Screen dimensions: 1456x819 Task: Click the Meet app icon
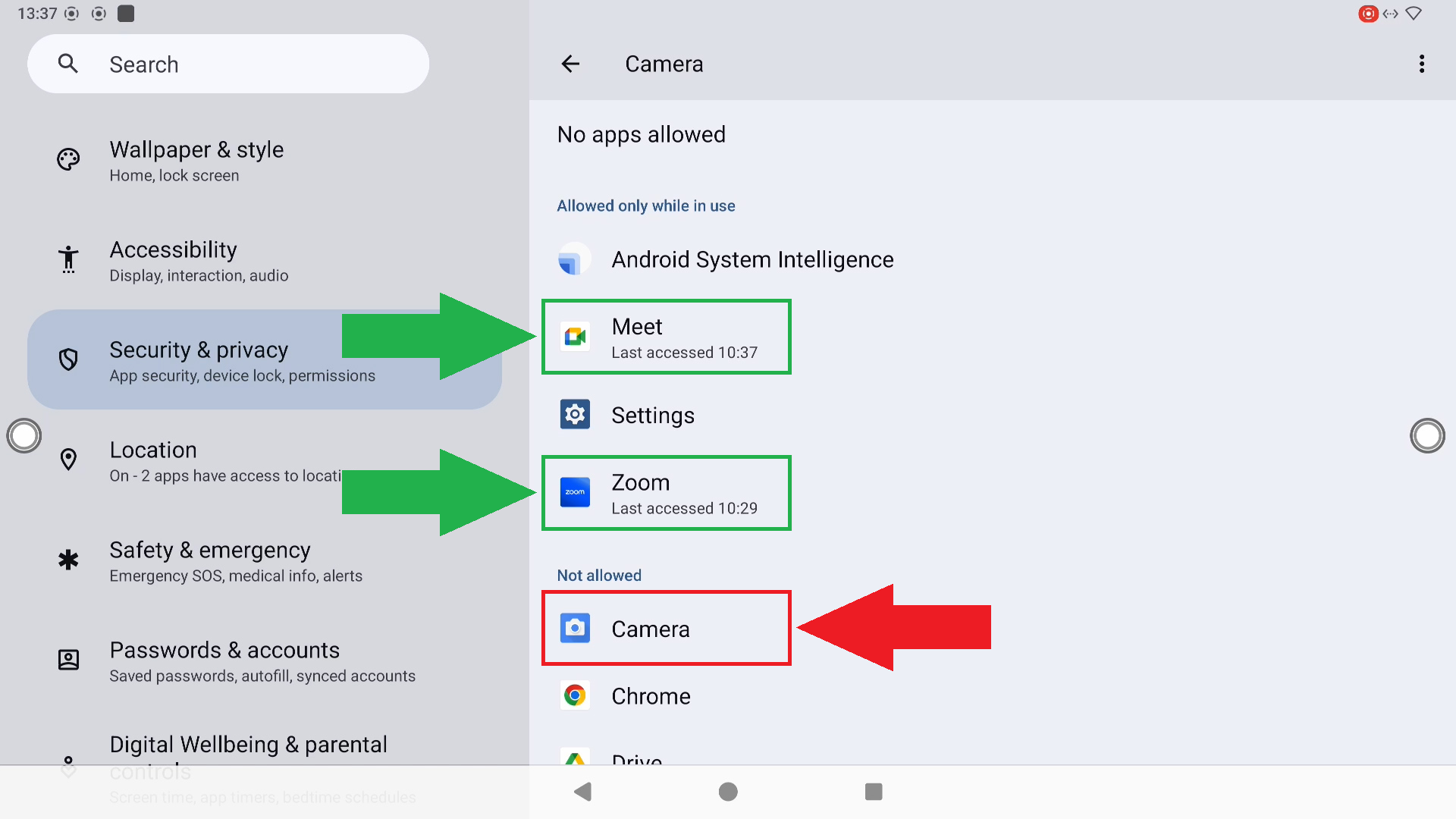575,337
